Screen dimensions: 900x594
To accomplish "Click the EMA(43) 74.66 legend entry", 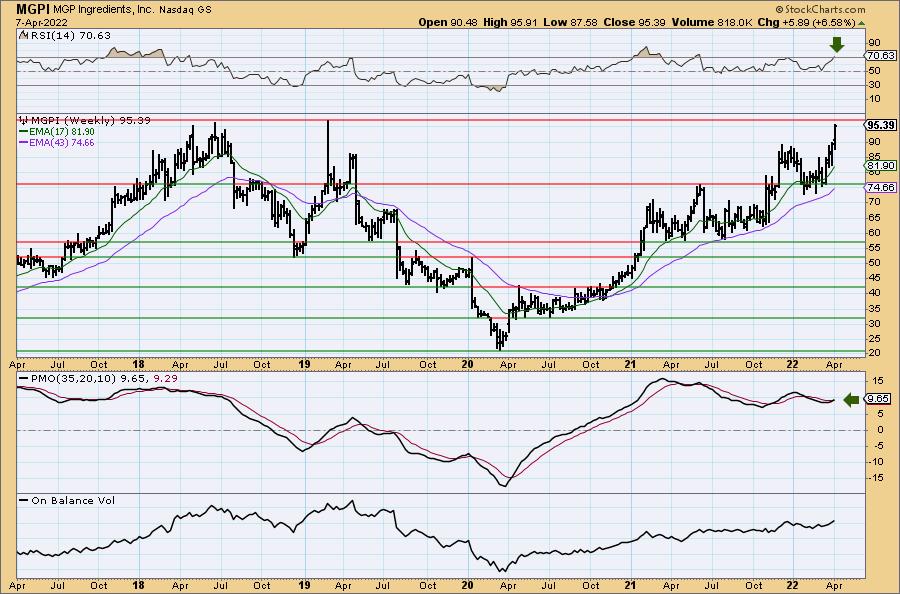I will (x=57, y=142).
